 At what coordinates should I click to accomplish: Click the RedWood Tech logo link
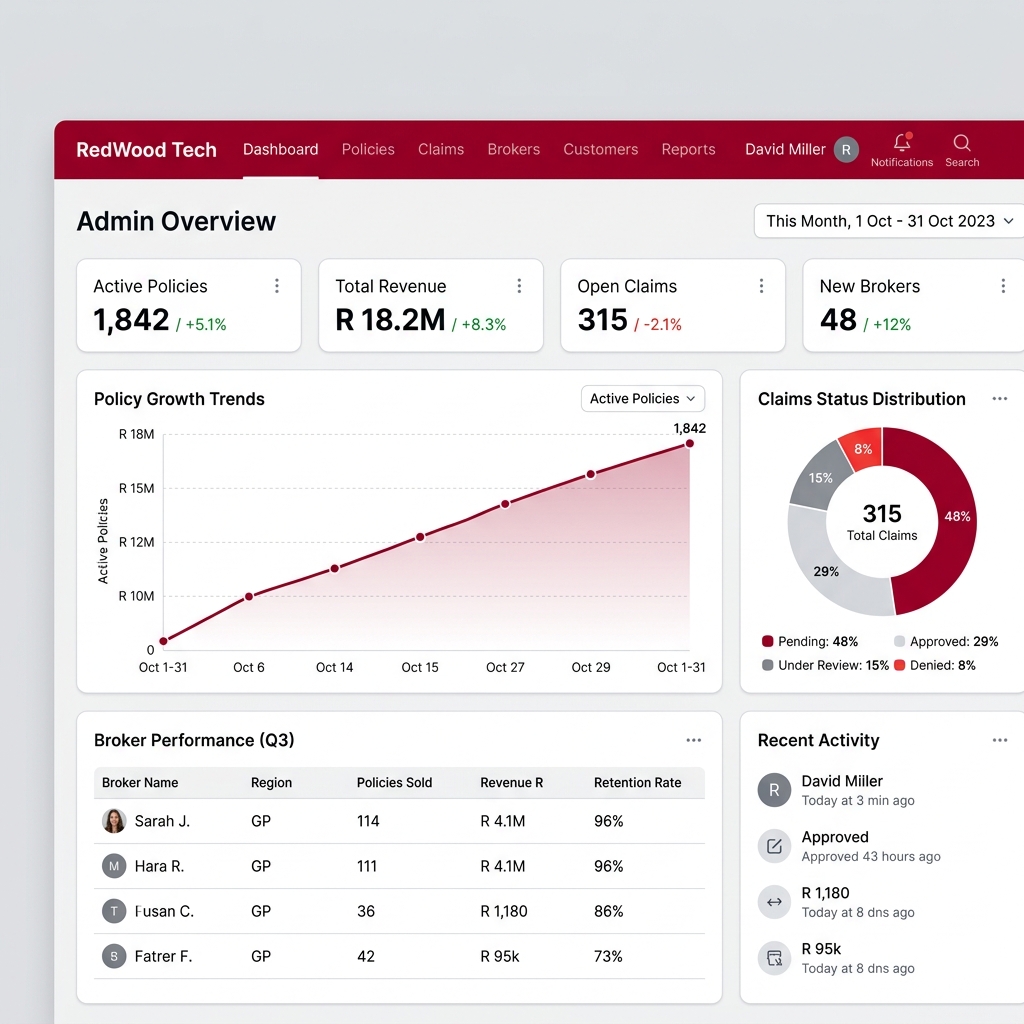[x=146, y=150]
